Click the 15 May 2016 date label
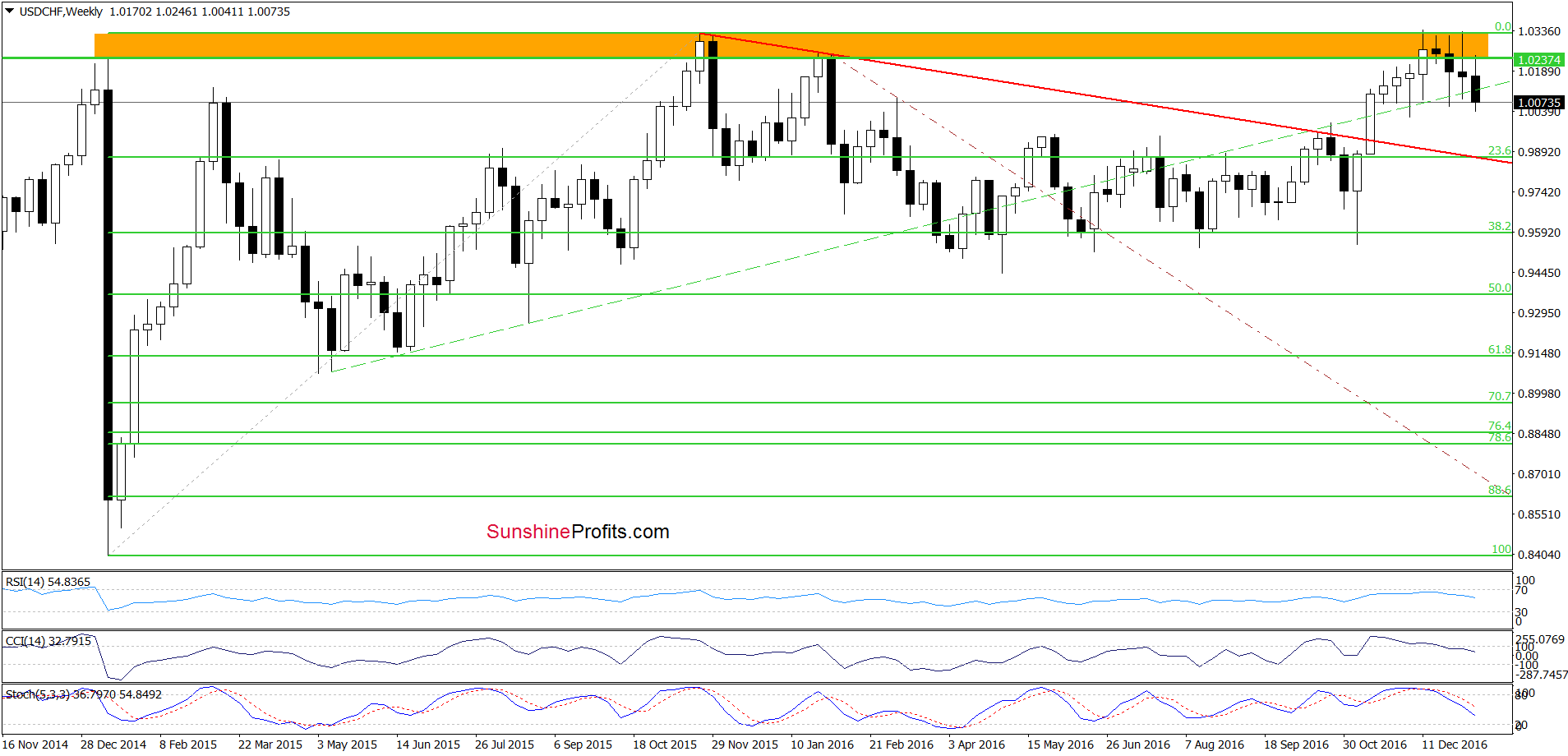 coord(1060,744)
